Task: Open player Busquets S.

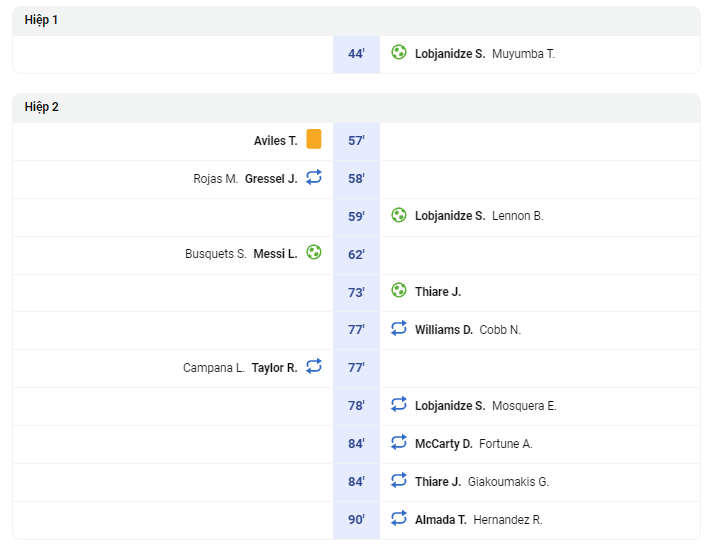Action: [216, 254]
